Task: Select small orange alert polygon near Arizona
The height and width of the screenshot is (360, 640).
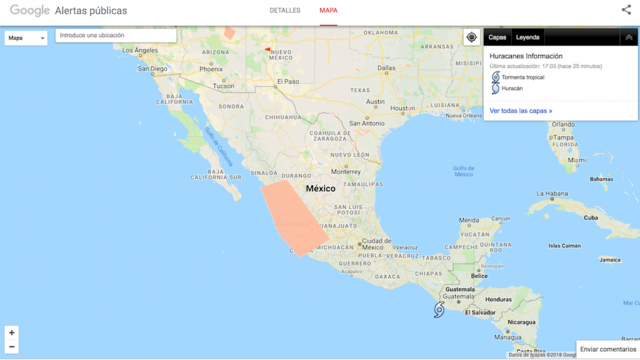Action: [230, 33]
